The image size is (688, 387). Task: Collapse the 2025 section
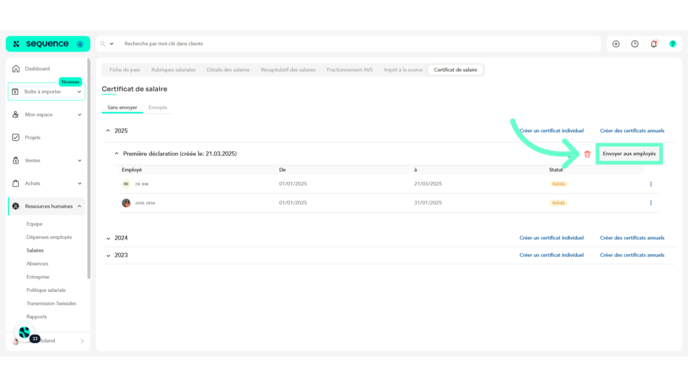(108, 131)
